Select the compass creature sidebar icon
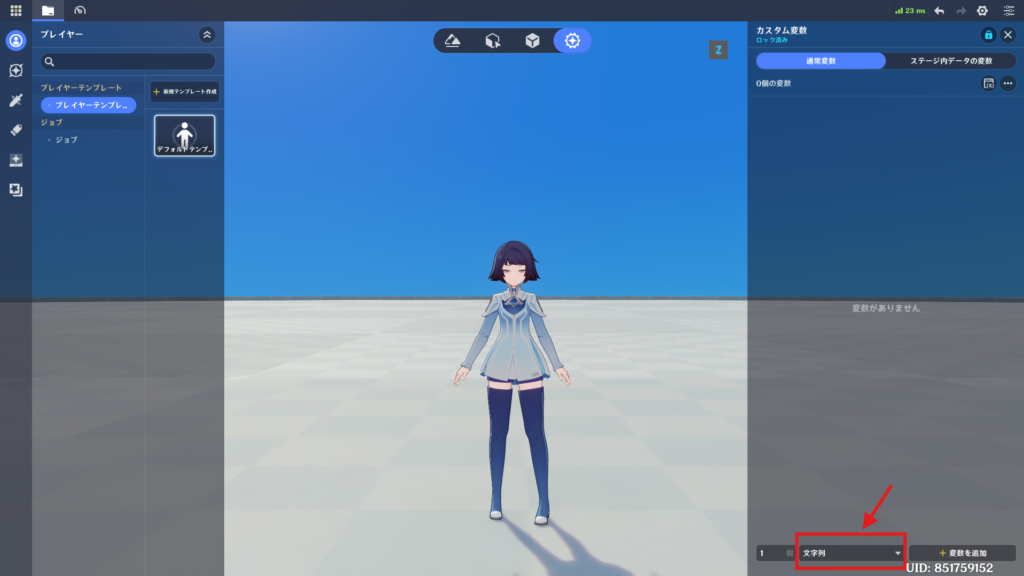Image resolution: width=1024 pixels, height=576 pixels. tap(16, 71)
